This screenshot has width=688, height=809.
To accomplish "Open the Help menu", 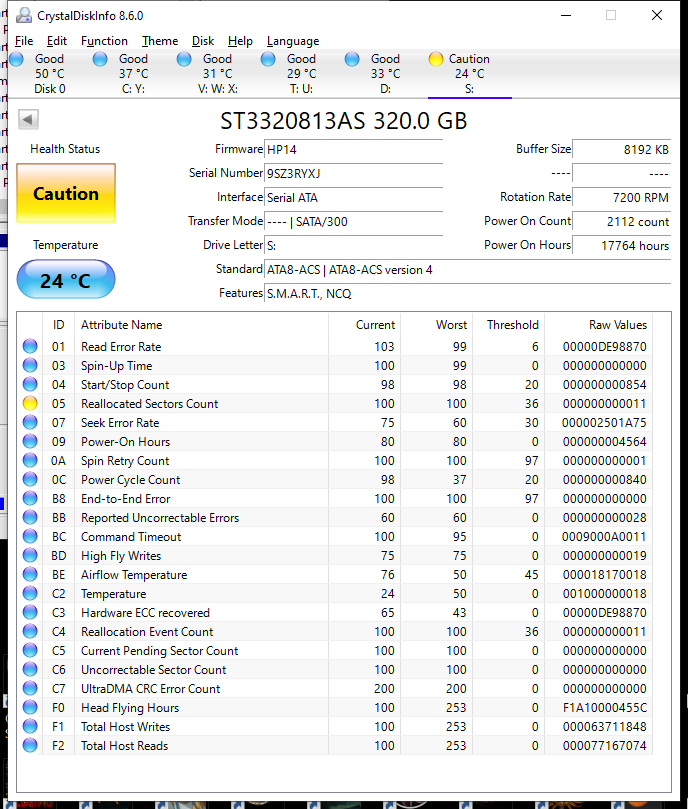I will coord(240,41).
